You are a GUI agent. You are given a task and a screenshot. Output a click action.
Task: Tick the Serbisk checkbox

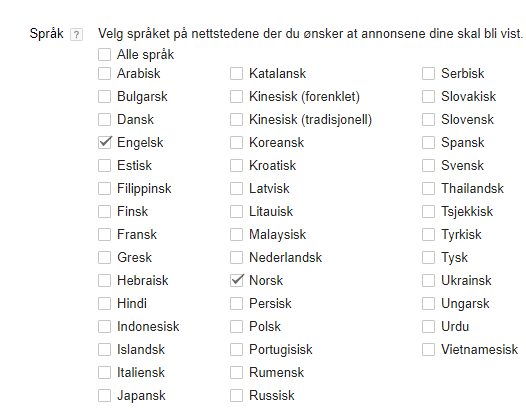point(428,73)
